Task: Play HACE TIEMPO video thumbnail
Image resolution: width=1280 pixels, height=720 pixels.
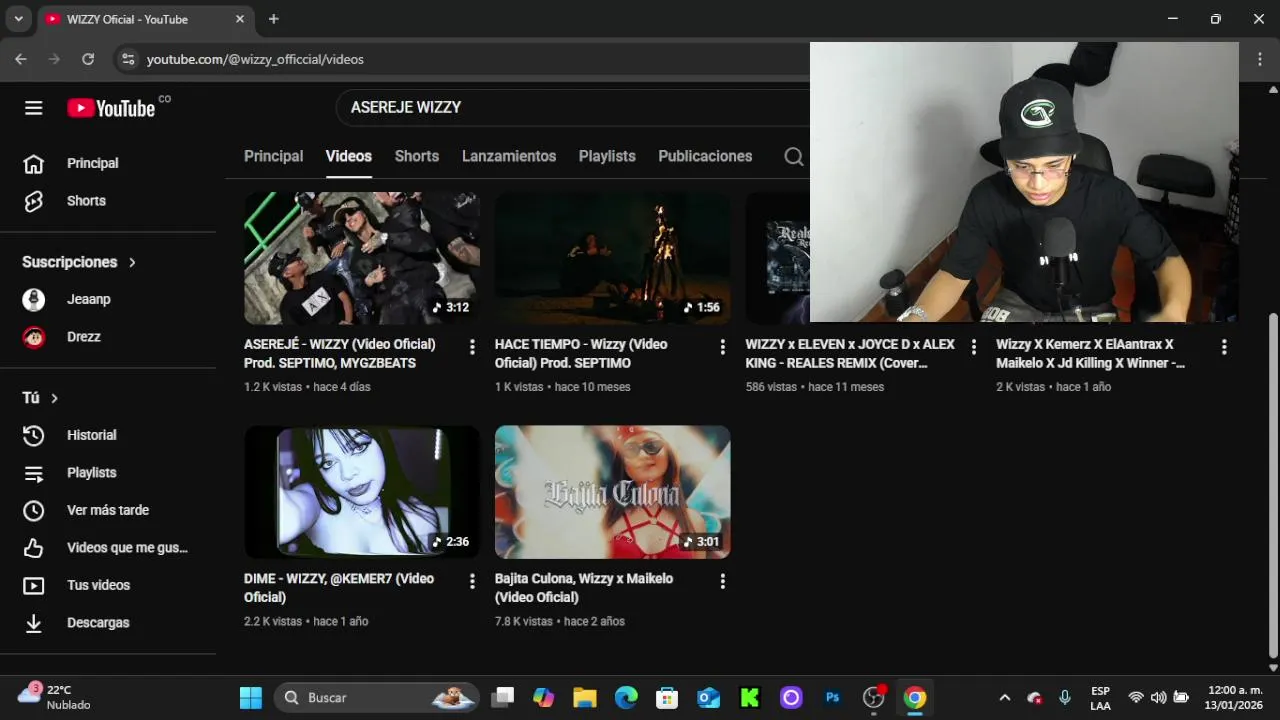Action: (x=612, y=258)
